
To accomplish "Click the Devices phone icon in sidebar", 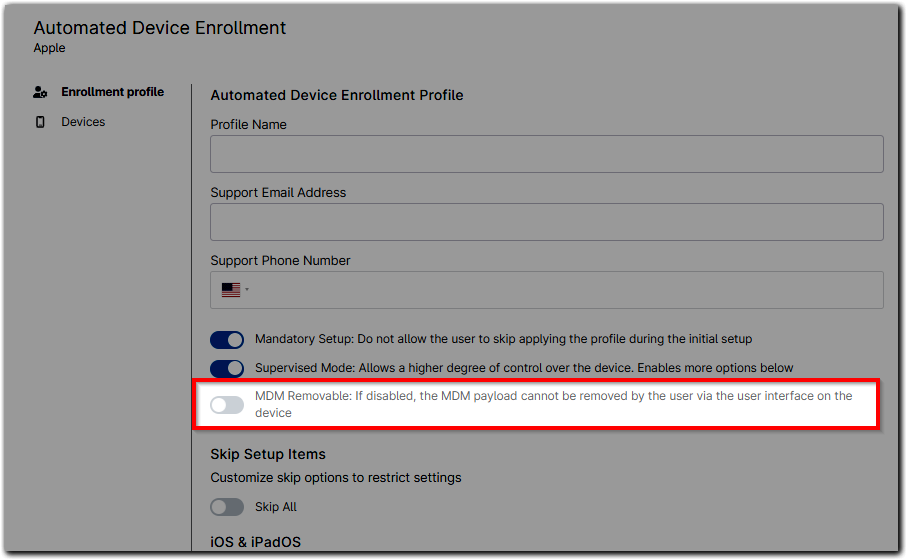I will (x=40, y=122).
